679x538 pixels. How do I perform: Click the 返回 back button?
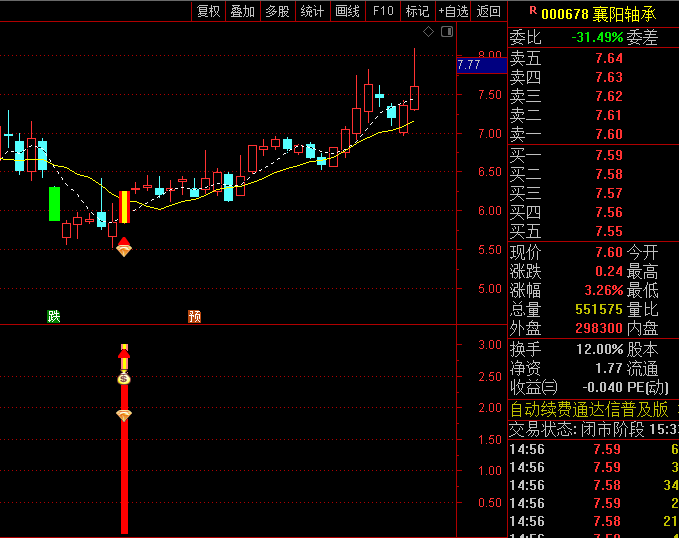point(488,11)
